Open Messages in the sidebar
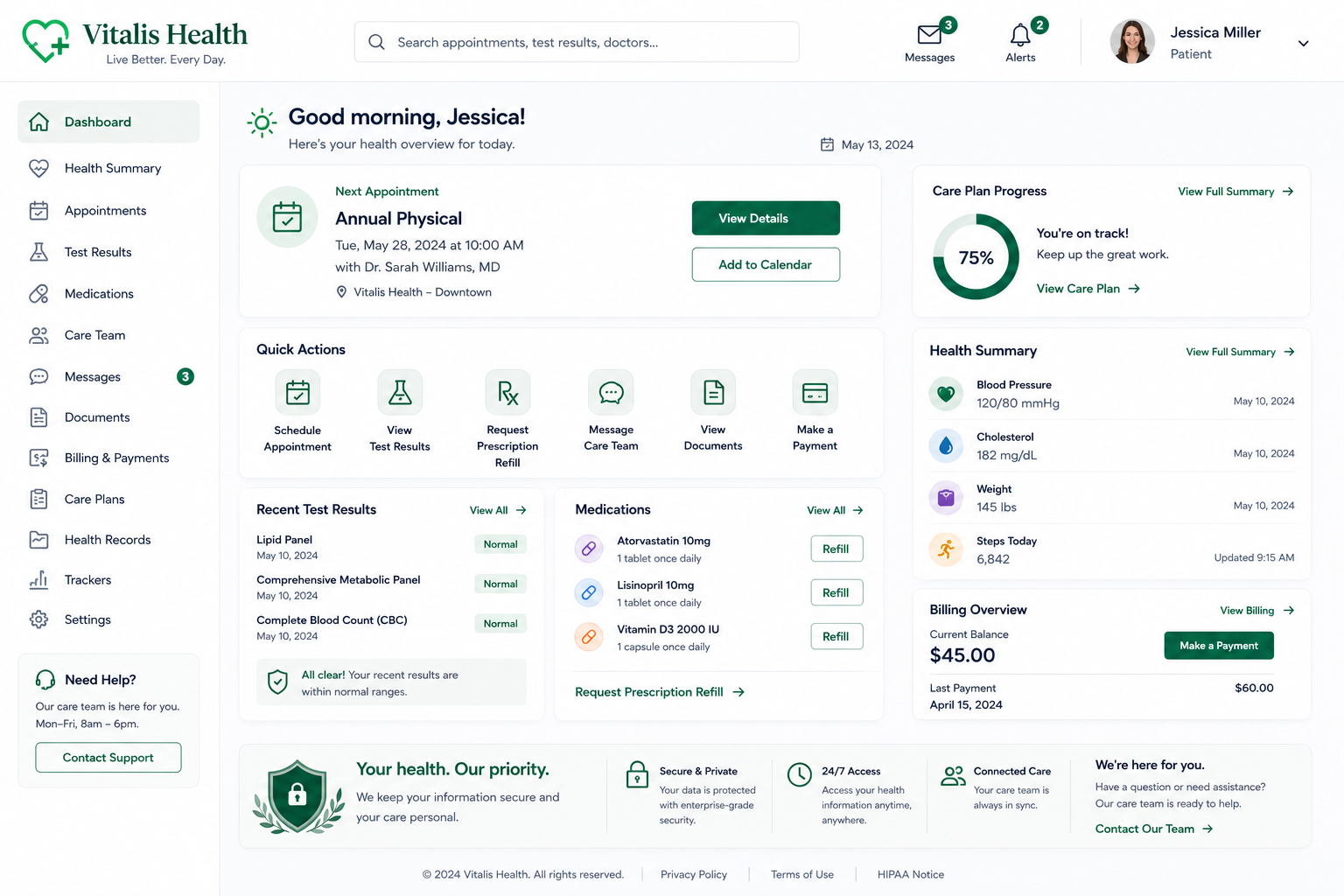1344x896 pixels. [108, 377]
